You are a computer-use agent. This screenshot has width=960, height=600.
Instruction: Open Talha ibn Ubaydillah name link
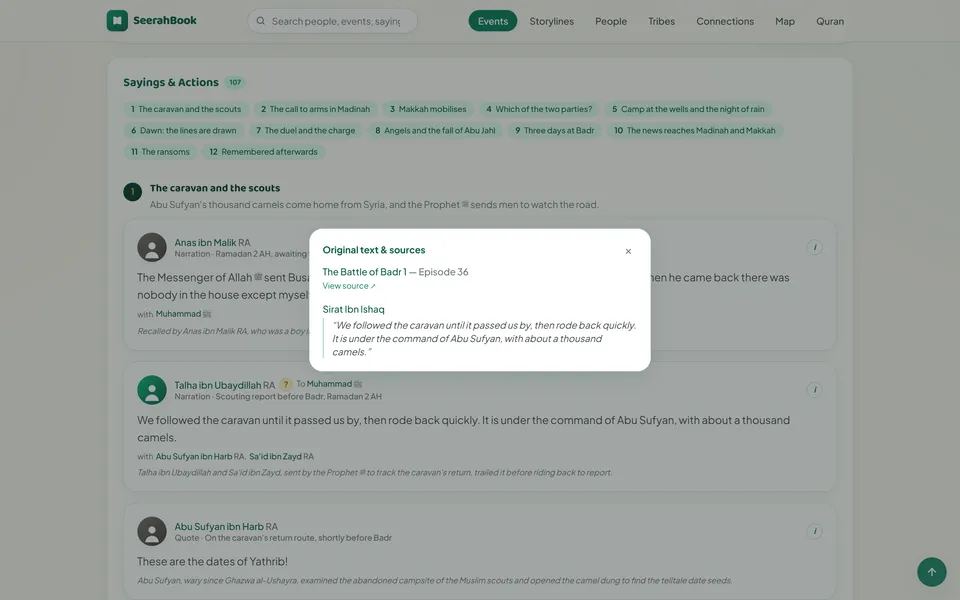point(218,385)
